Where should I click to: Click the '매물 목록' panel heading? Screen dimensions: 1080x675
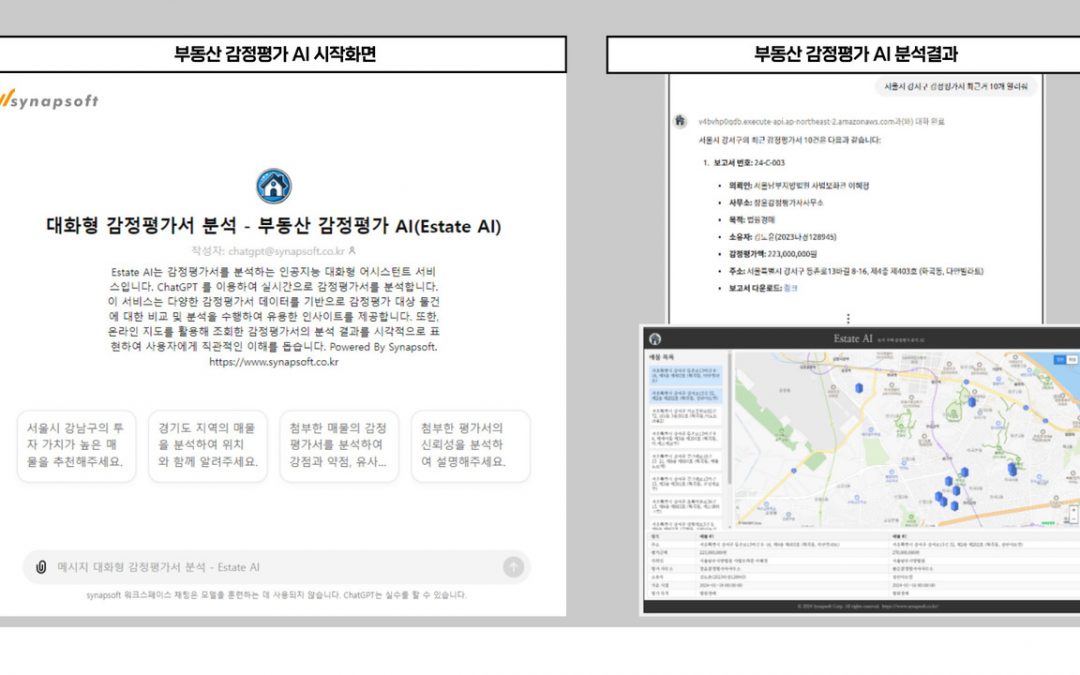pos(661,357)
